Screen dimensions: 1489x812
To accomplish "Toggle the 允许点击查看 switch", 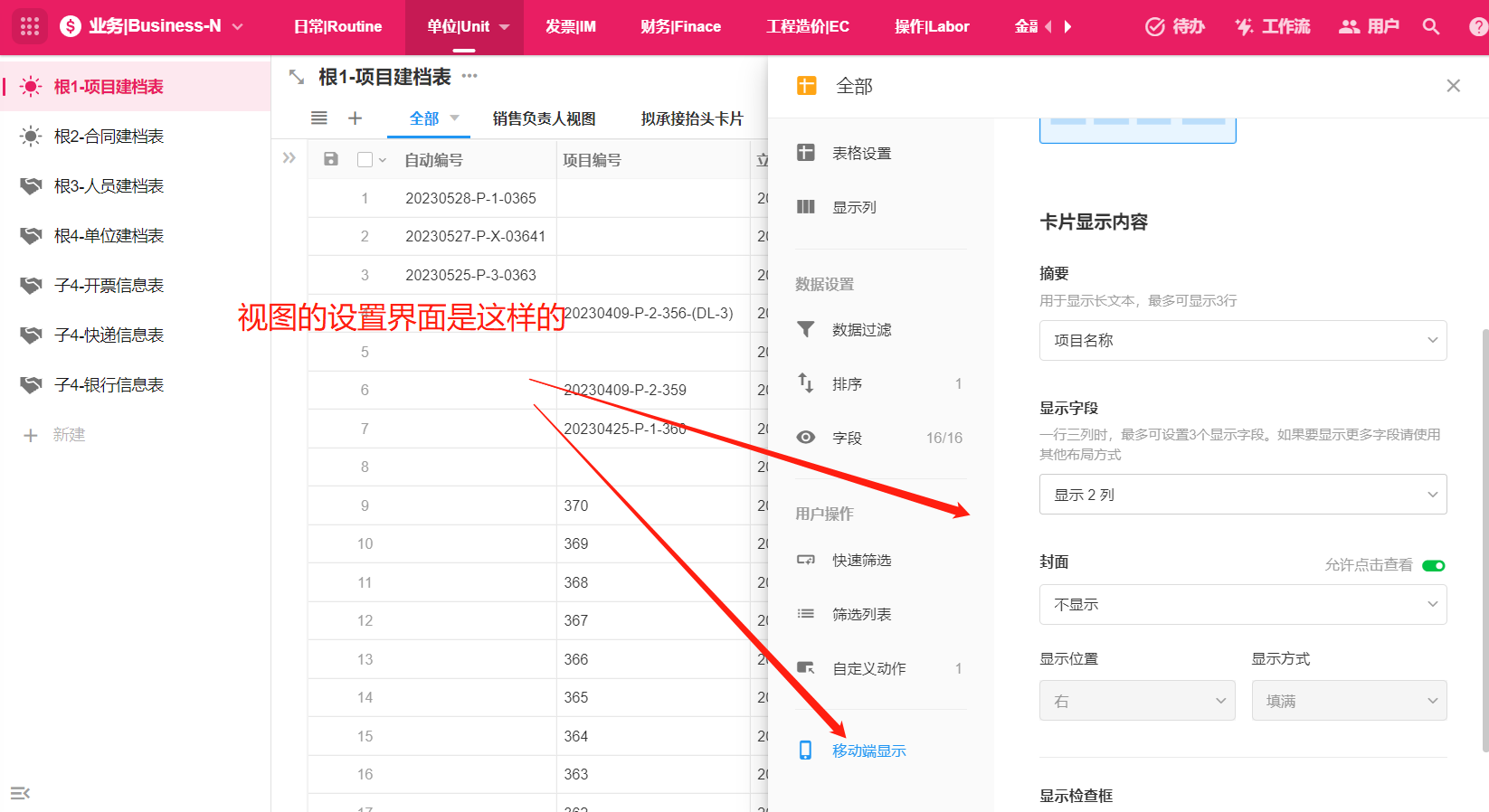I will pyautogui.click(x=1433, y=565).
